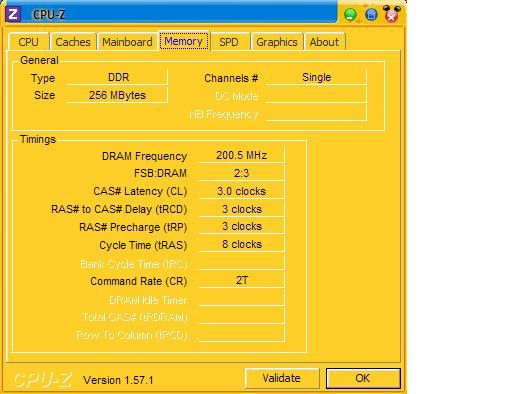
Task: Maximize window with blue round button
Action: point(371,15)
